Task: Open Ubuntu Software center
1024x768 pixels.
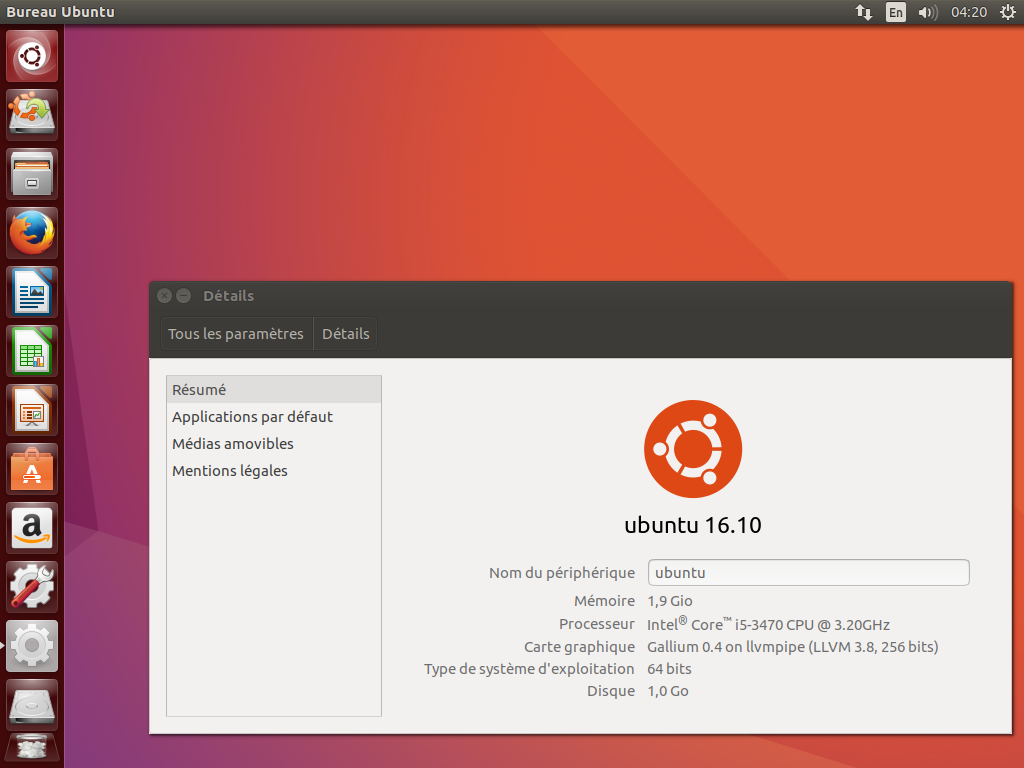Action: pyautogui.click(x=32, y=469)
